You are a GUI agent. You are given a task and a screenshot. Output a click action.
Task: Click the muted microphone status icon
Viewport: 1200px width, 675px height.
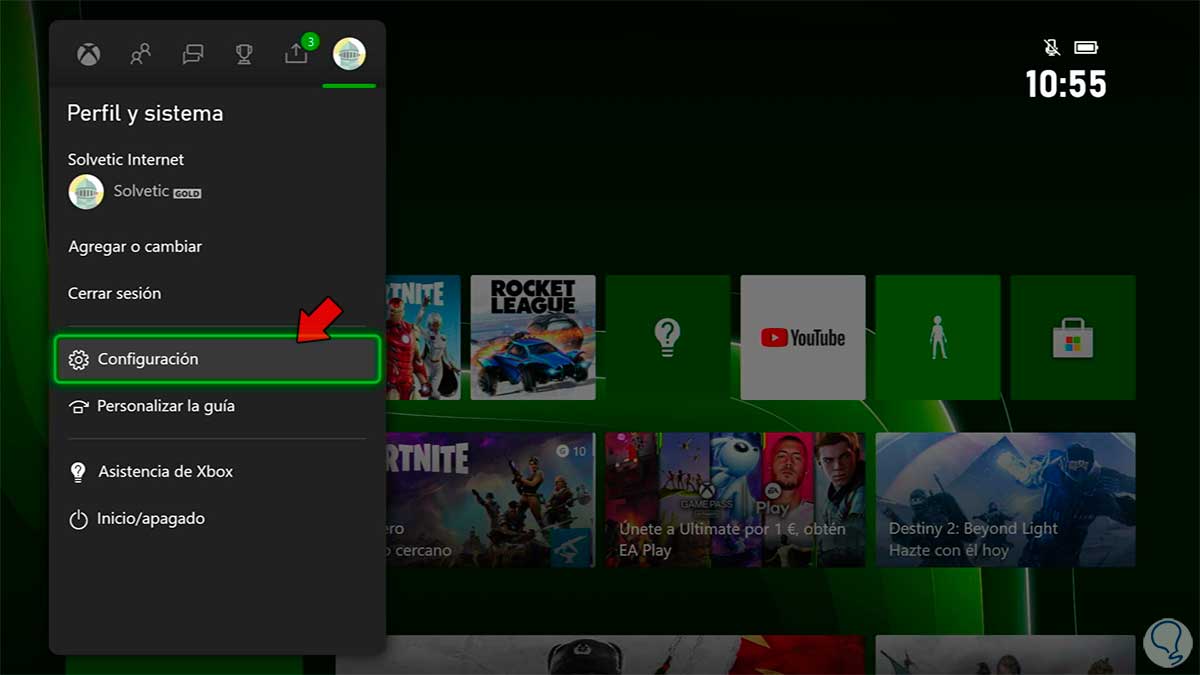click(1052, 47)
